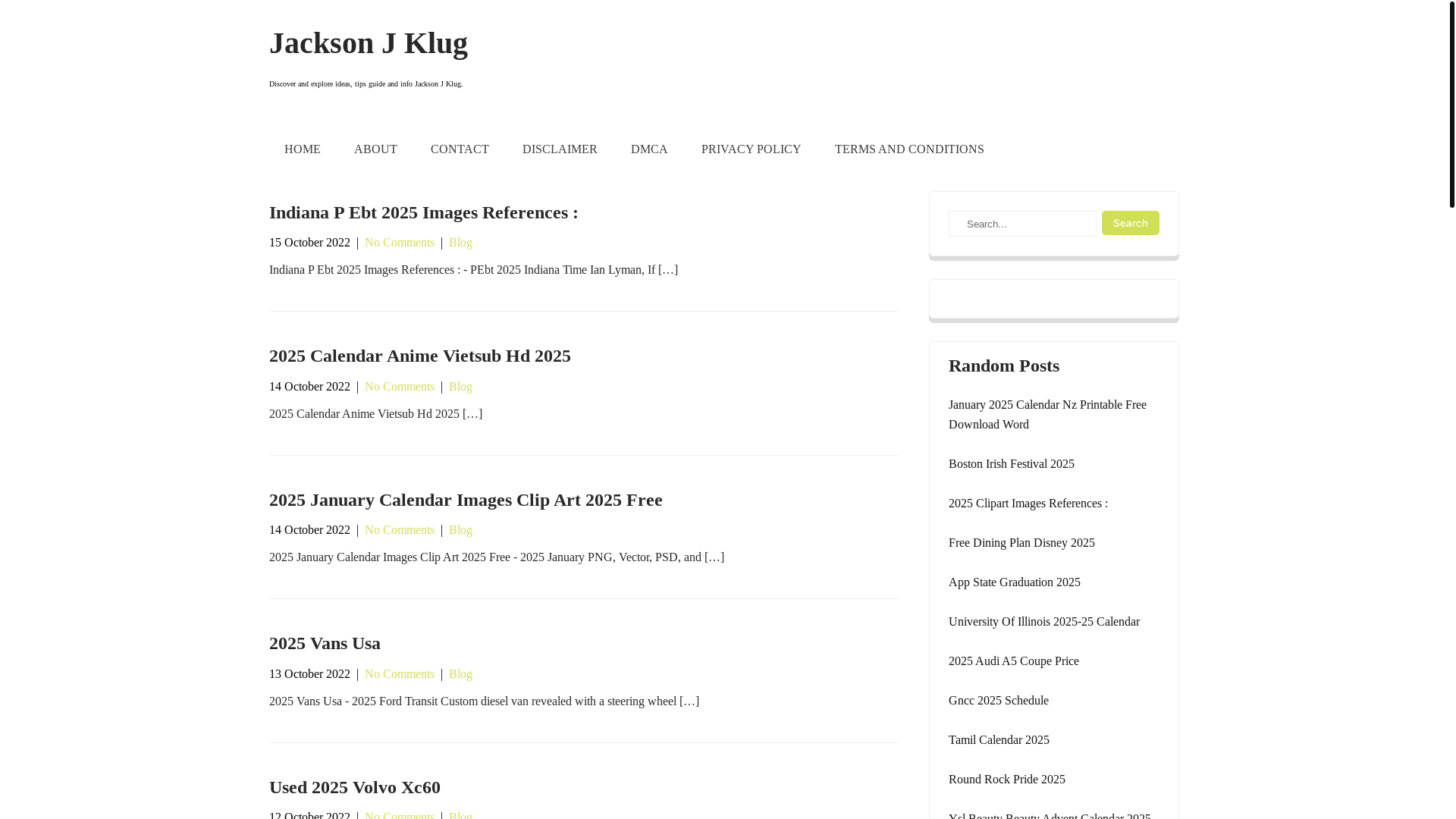Viewport: 1456px width, 819px height.
Task: Open random post University Of Illinois 2025-25 Calendar
Action: [x=1044, y=622]
